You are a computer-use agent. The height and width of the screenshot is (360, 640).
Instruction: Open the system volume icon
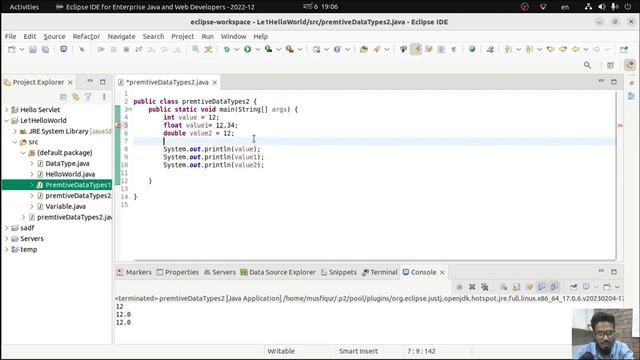602,7
